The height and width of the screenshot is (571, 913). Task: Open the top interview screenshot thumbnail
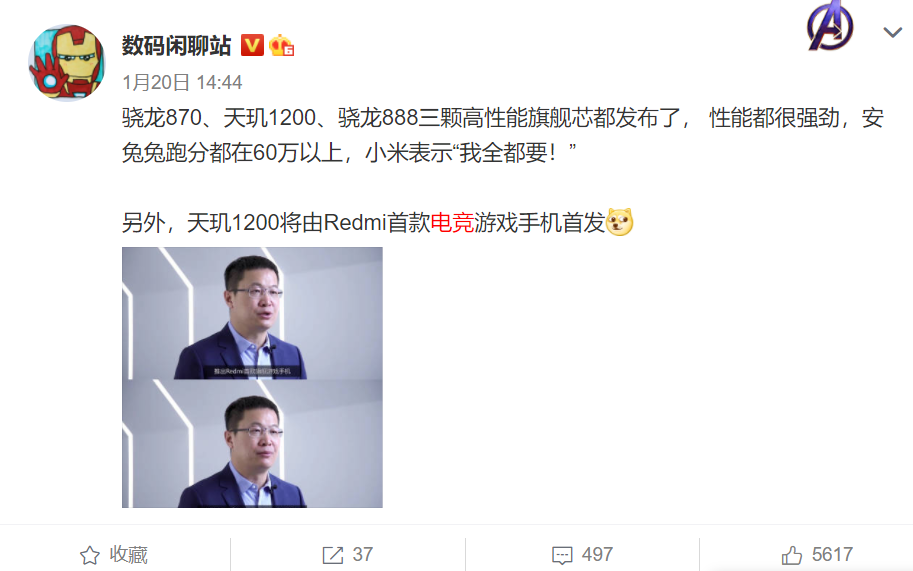tap(252, 313)
